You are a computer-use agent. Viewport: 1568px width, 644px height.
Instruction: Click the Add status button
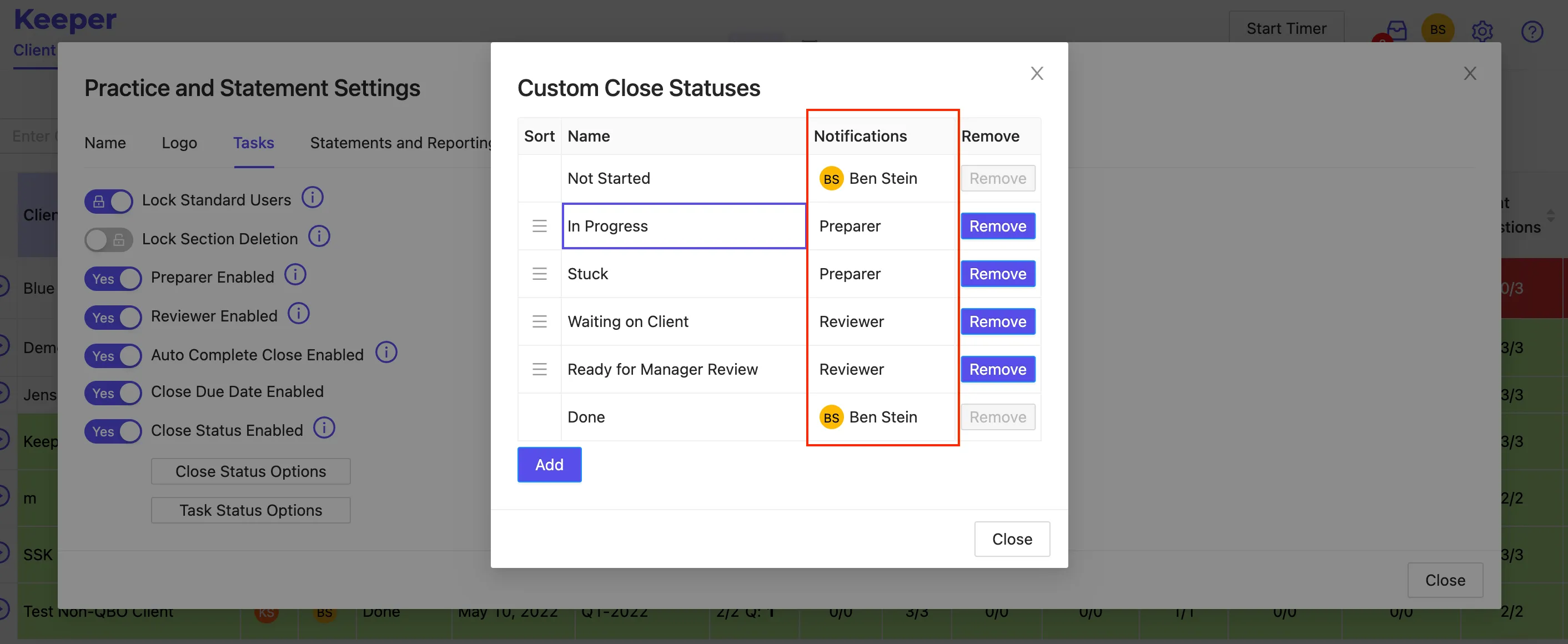(549, 465)
